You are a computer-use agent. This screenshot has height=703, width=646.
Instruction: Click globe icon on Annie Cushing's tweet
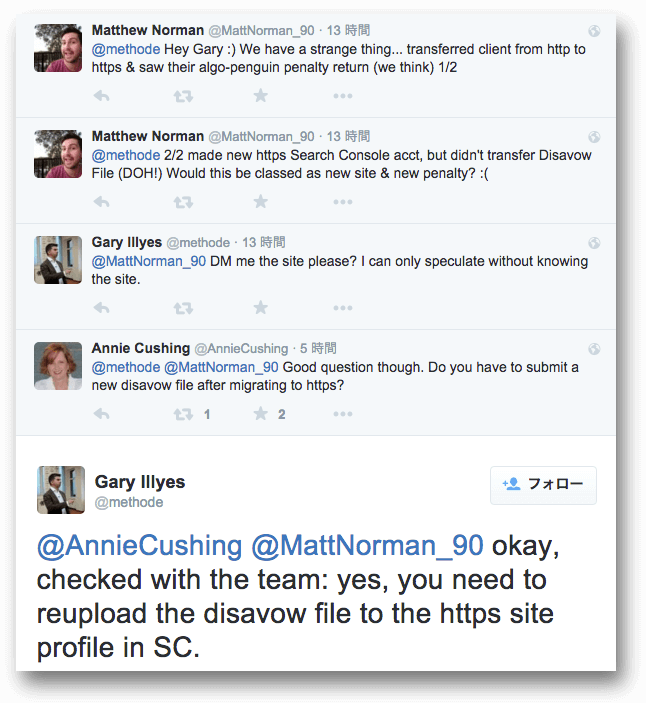(x=594, y=349)
